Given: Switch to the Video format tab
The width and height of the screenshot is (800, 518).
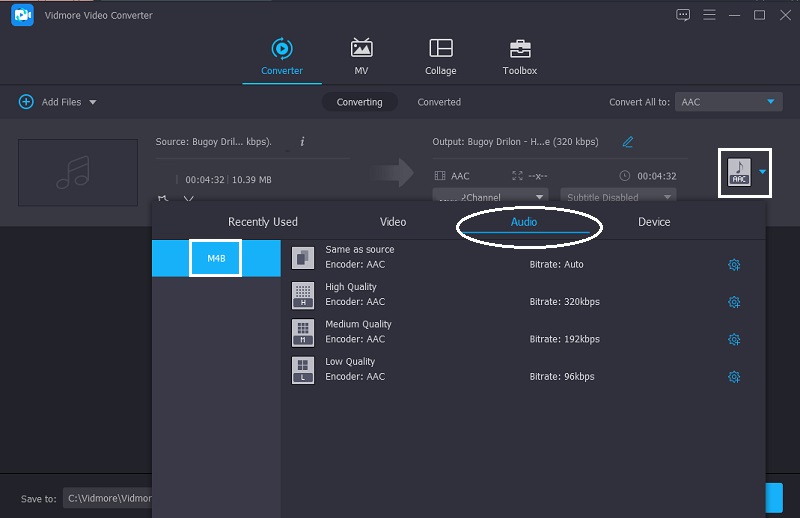Looking at the screenshot, I should point(393,222).
